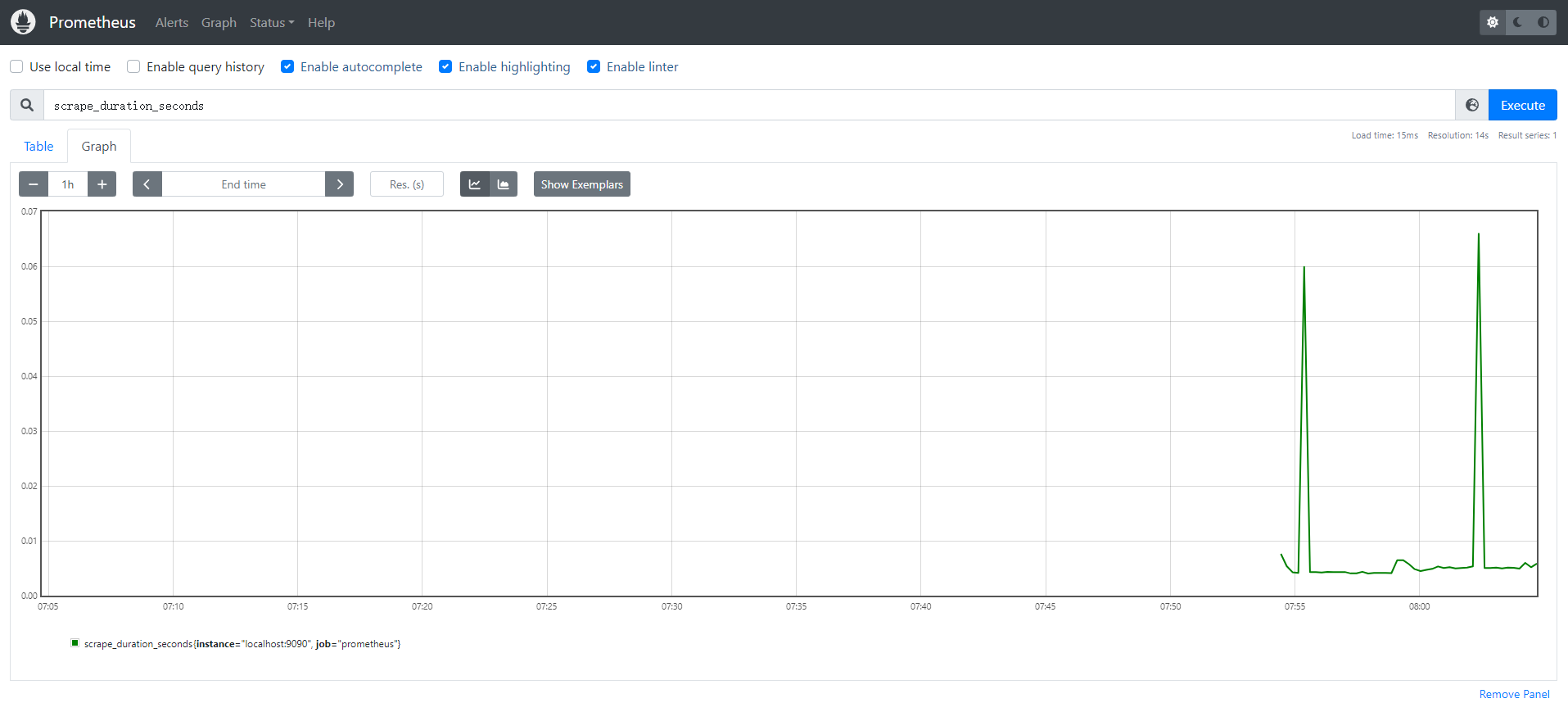Open the metrics explorer globe icon

click(1471, 105)
